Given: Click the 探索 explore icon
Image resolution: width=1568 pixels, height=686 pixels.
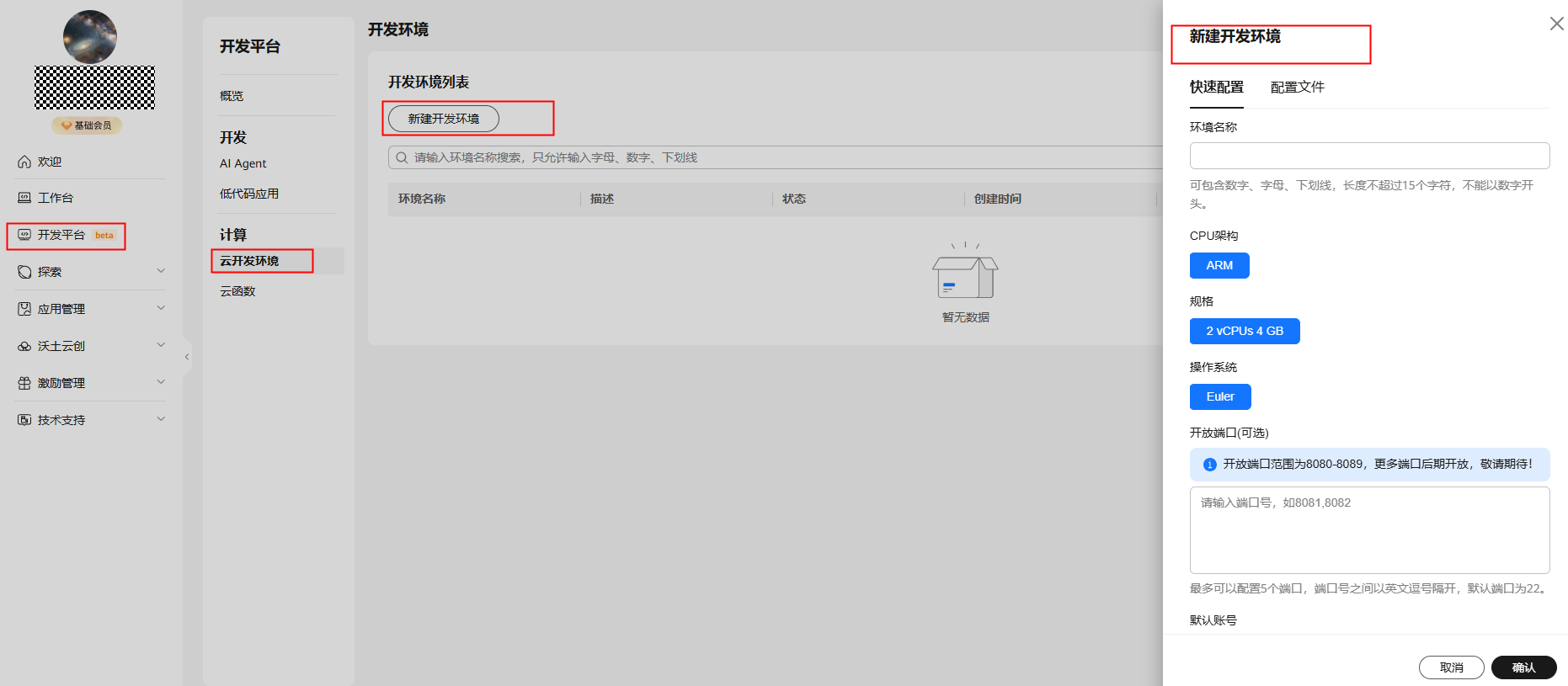Looking at the screenshot, I should coord(24,272).
